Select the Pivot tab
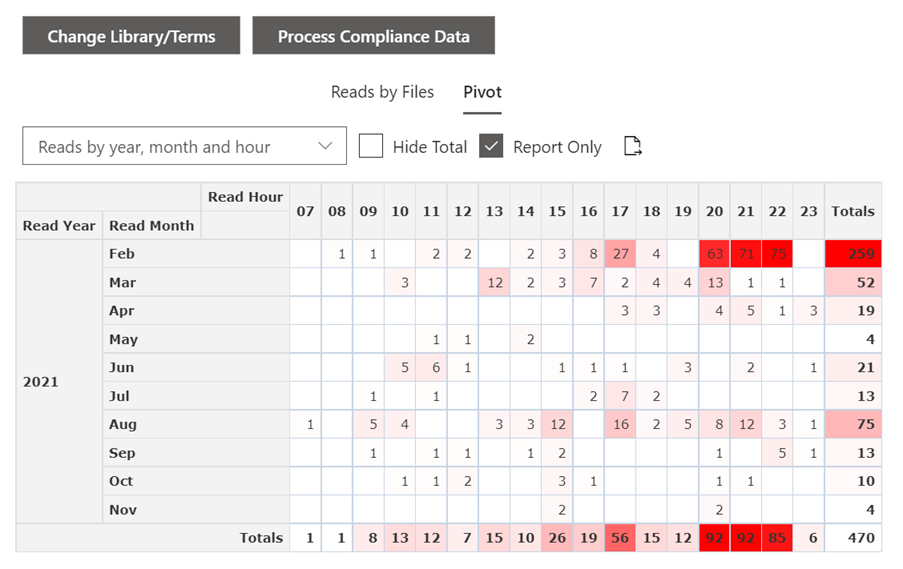Image resolution: width=903 pixels, height=569 pixels. click(482, 92)
